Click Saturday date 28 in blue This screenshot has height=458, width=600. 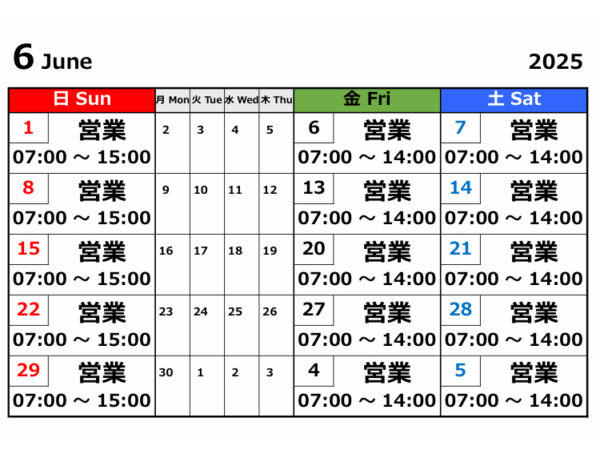(x=461, y=310)
